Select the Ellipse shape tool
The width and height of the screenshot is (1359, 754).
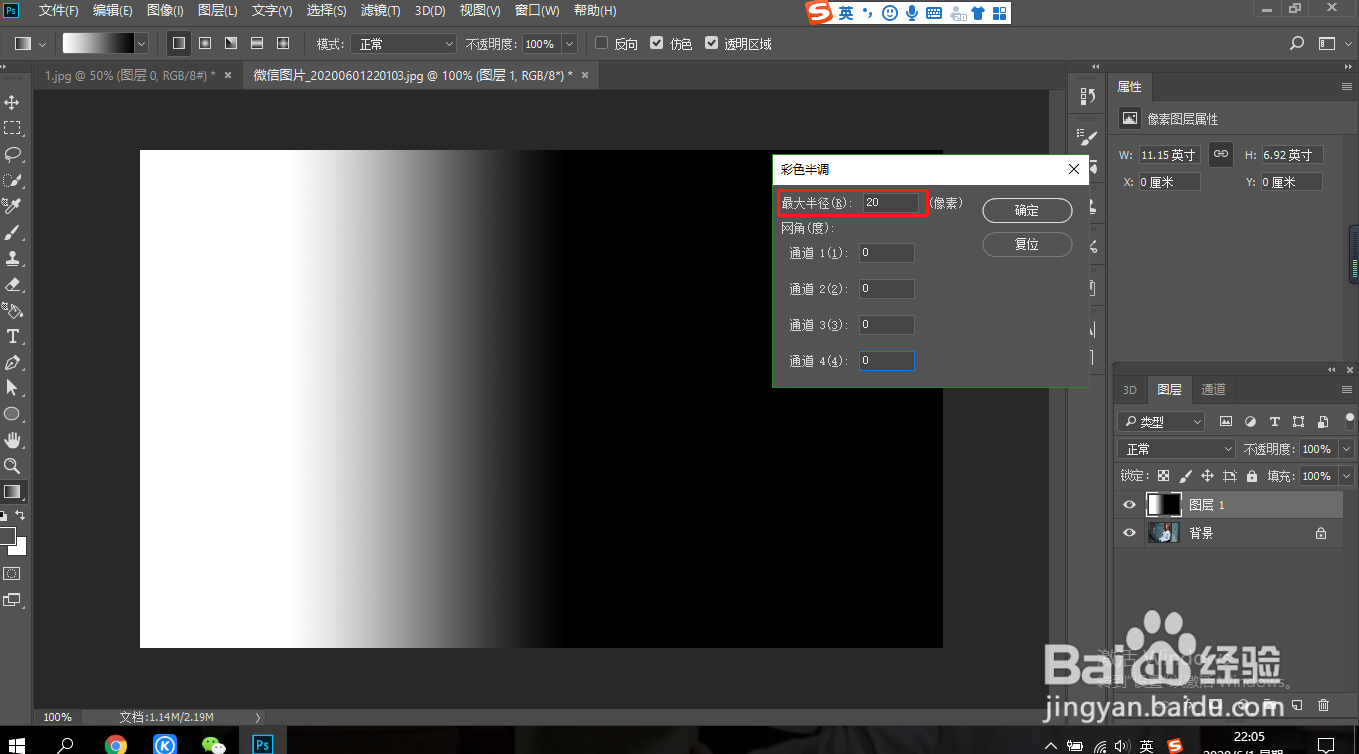coord(13,414)
